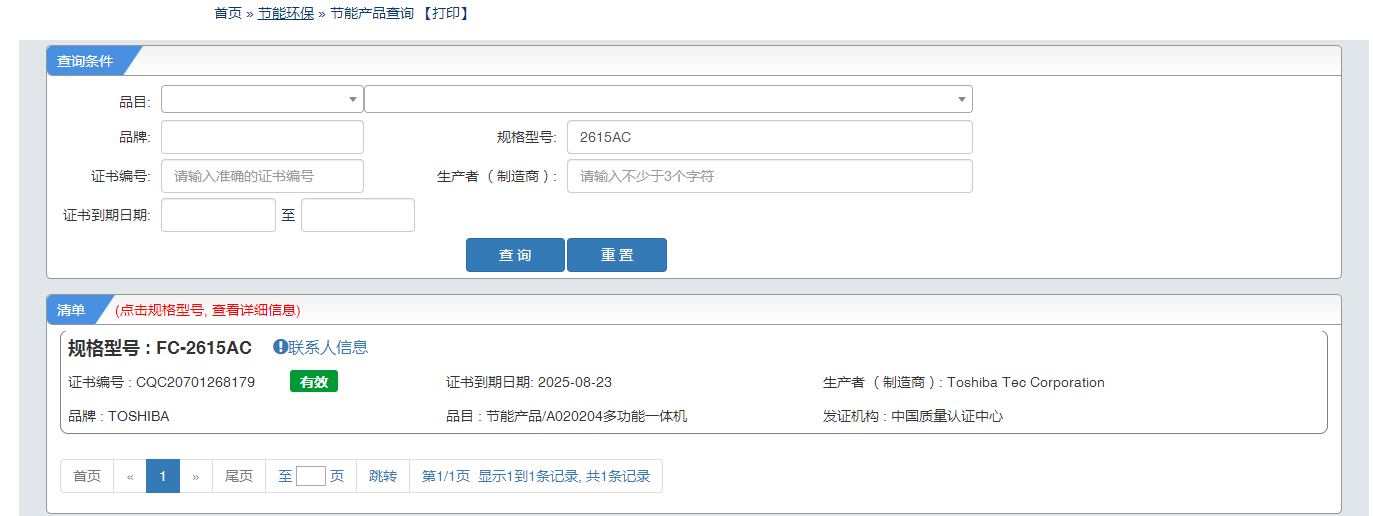Click the 证书到期日期 end date field

coord(358,215)
